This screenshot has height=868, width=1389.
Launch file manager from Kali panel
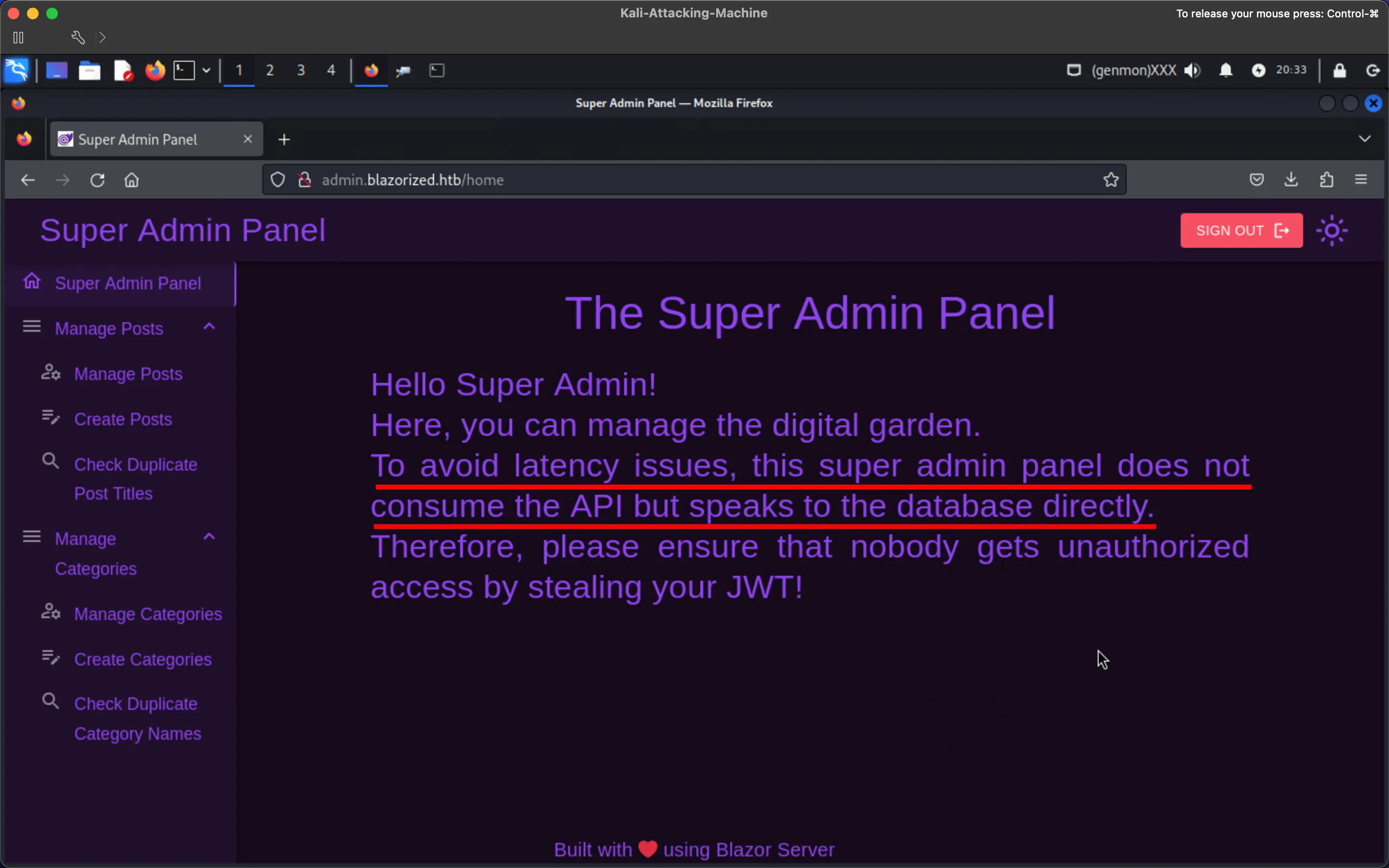89,70
